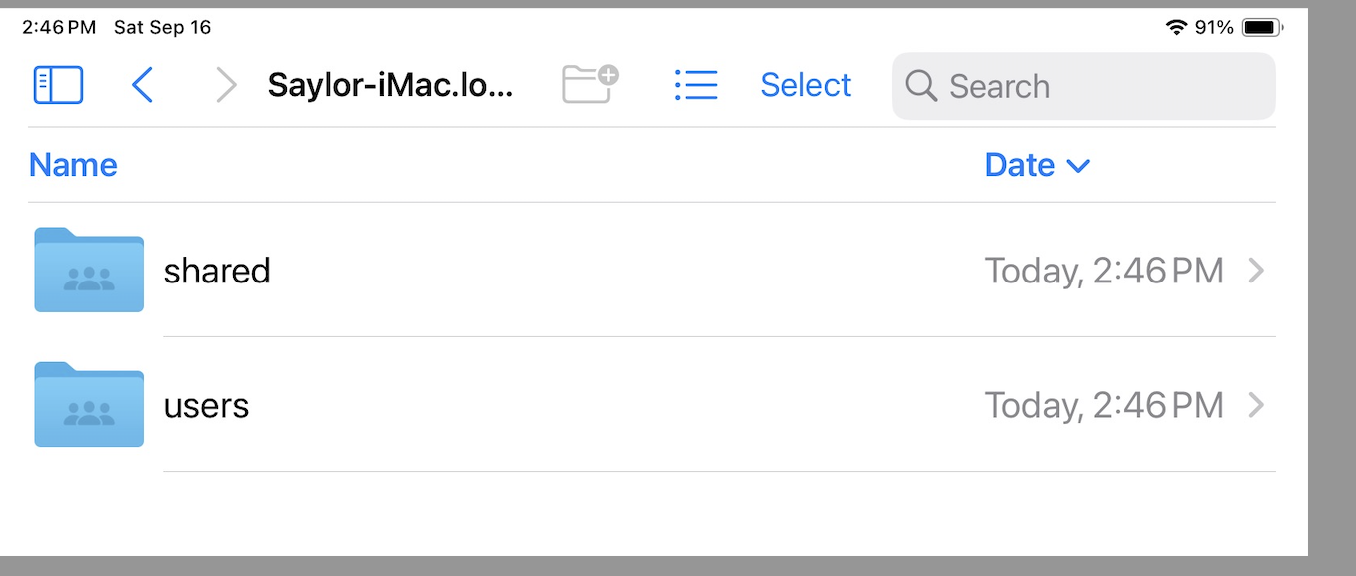Tap the battery indicator icon
The image size is (1356, 576).
(1261, 27)
